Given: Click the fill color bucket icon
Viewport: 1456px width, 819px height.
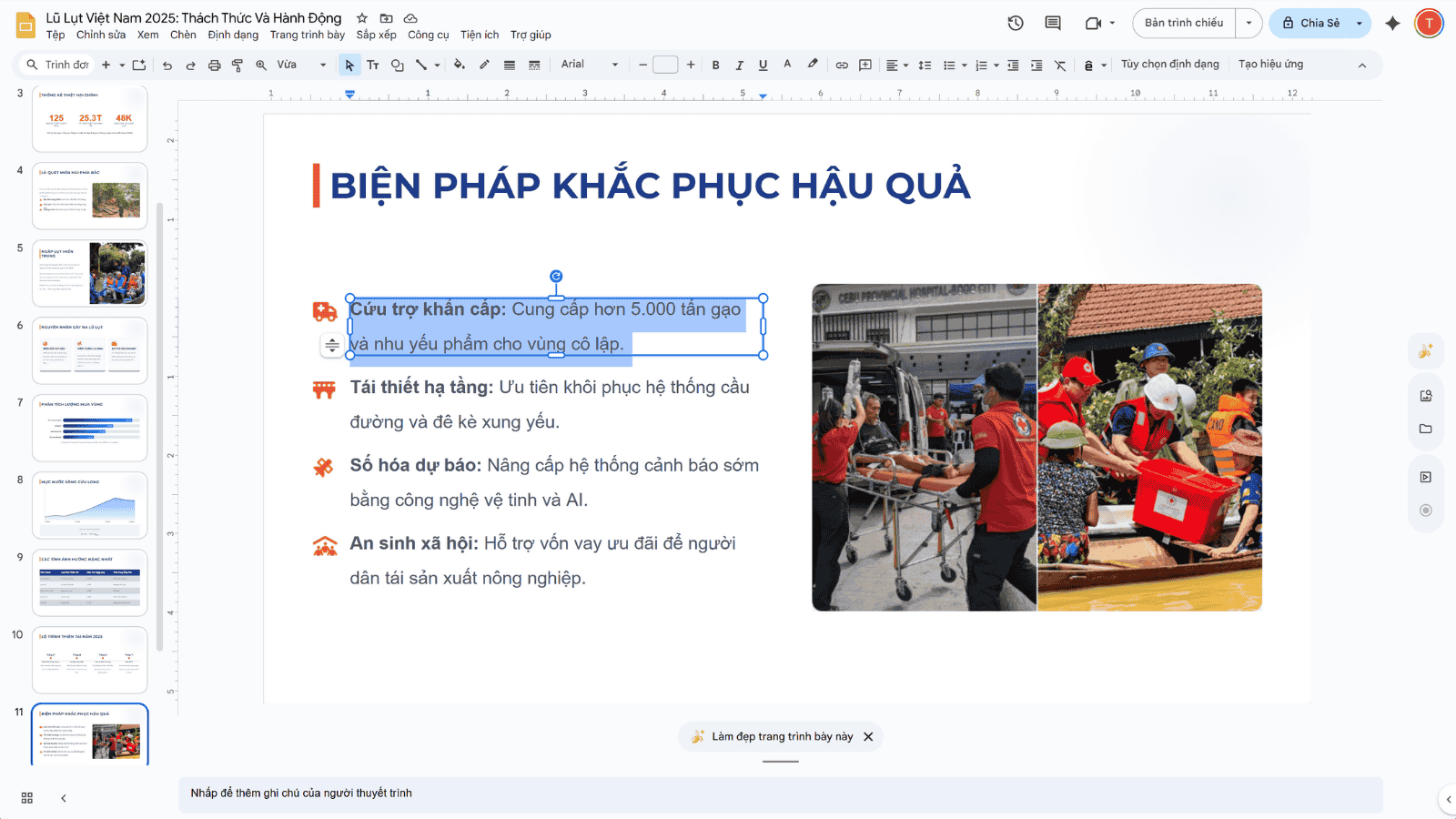Looking at the screenshot, I should point(459,65).
